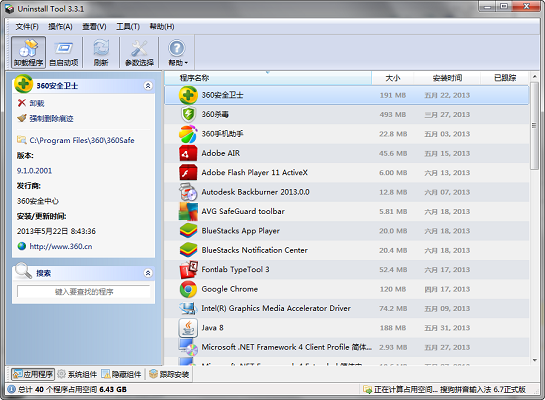Image resolution: width=545 pixels, height=400 pixels.
Task: Select the Java 8 icon
Action: [x=188, y=328]
